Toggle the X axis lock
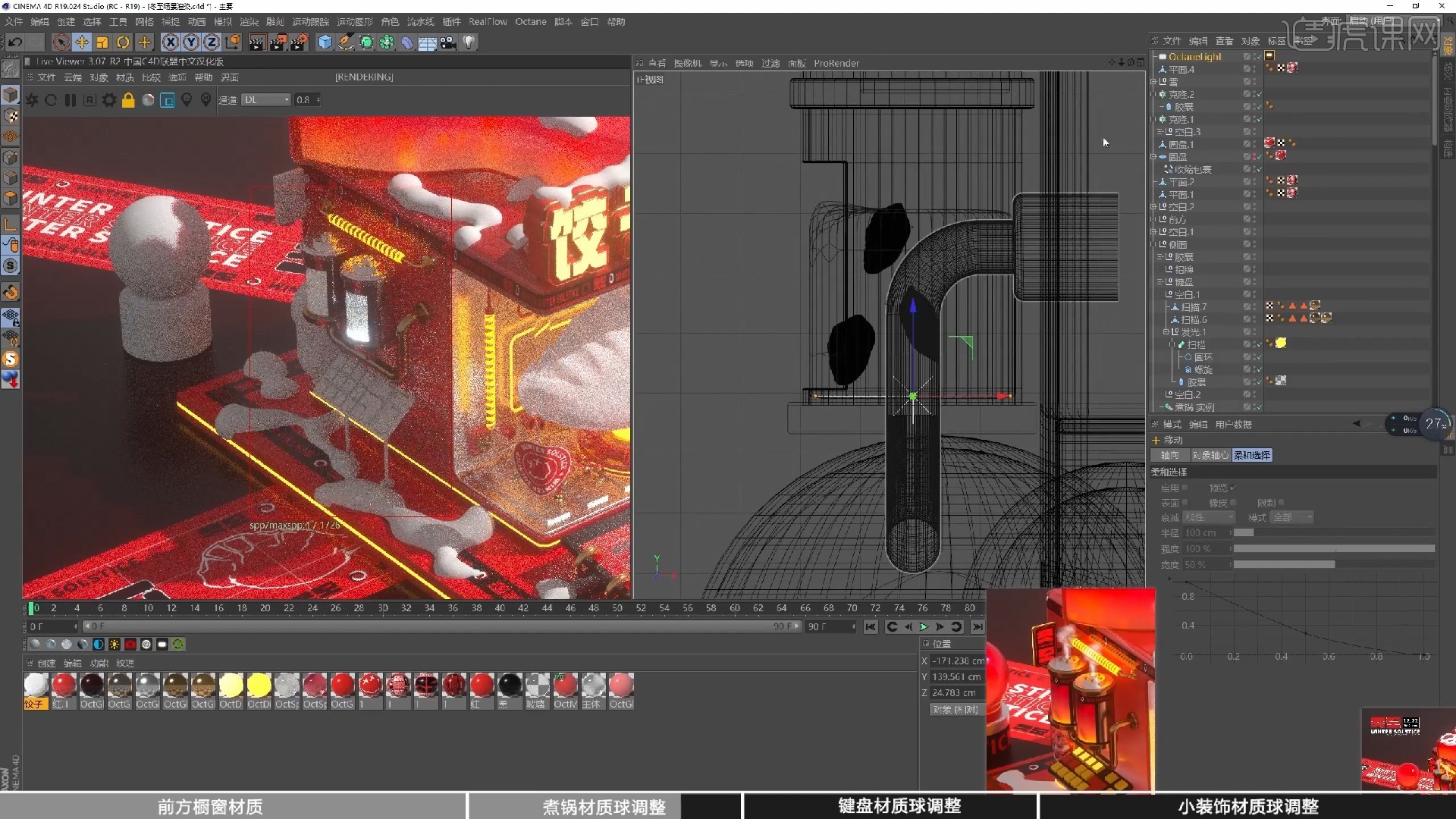The image size is (1456, 819). coord(171,42)
